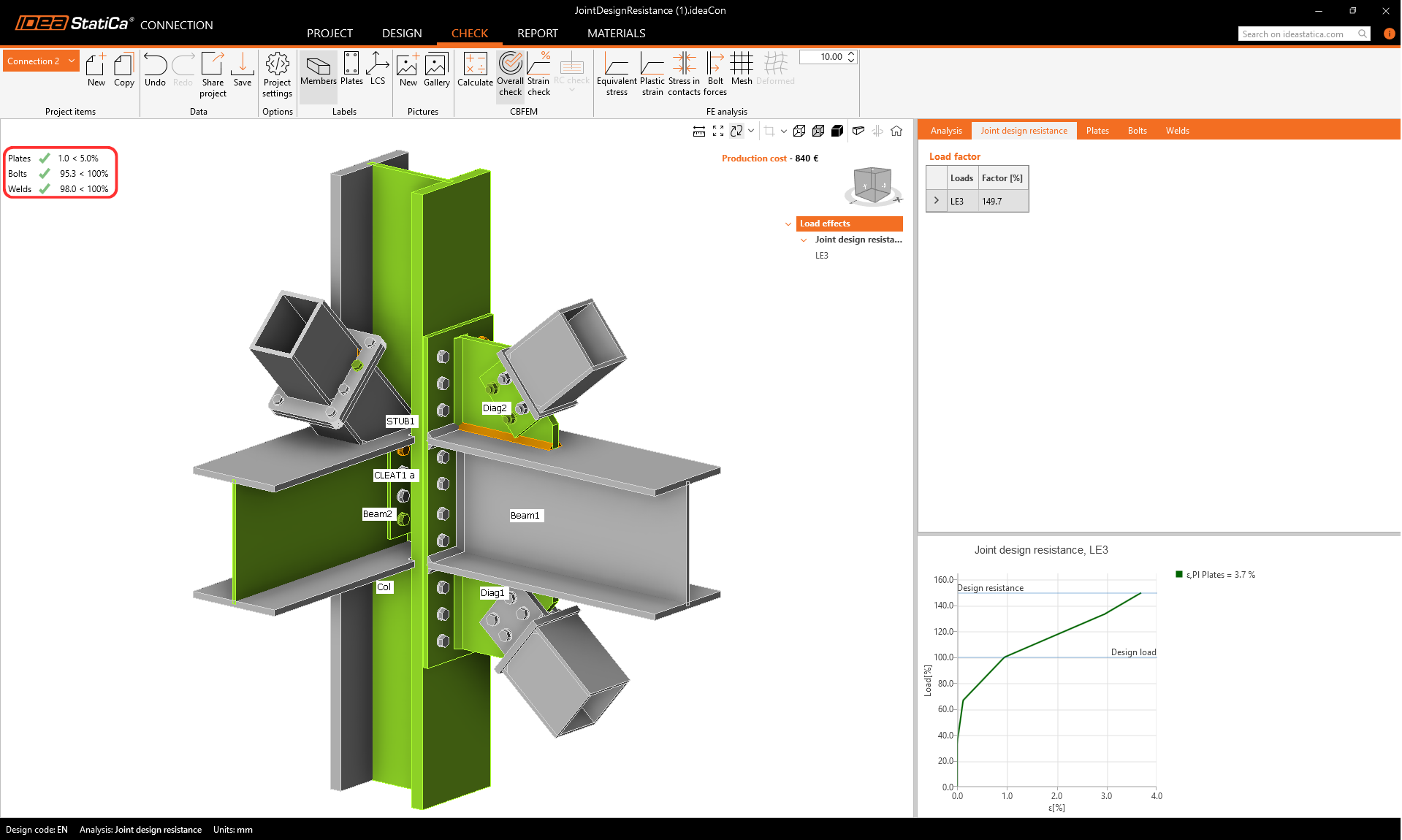Click the zoom-to-fit icon in viewport toolbar
1402x840 pixels.
point(718,131)
